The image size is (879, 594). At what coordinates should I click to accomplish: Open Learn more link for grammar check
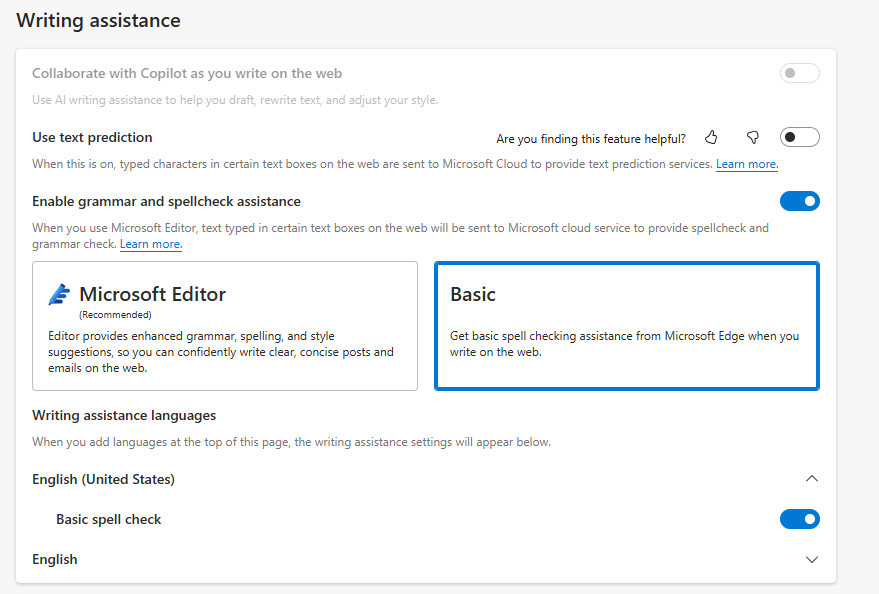click(x=151, y=244)
